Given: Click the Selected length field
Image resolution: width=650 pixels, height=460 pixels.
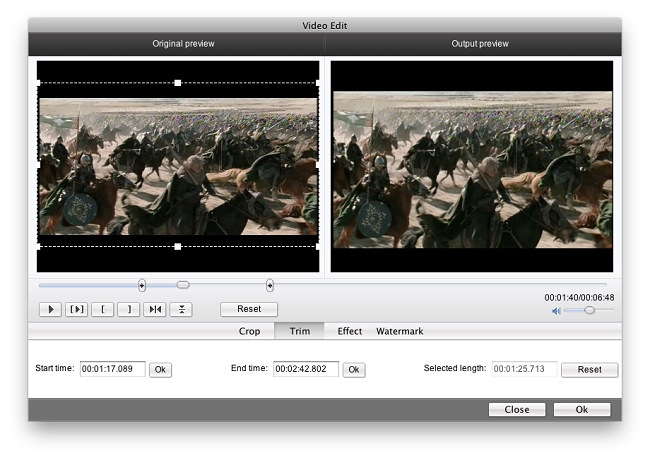Looking at the screenshot, I should 524,369.
